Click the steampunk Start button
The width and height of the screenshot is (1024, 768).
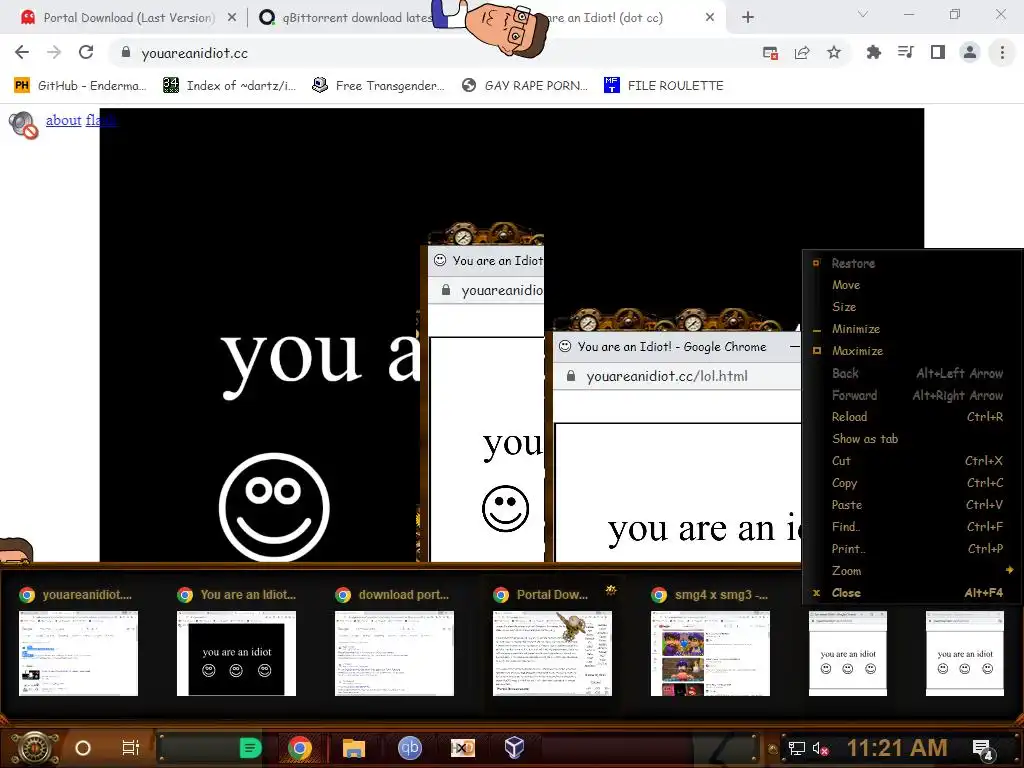point(34,748)
